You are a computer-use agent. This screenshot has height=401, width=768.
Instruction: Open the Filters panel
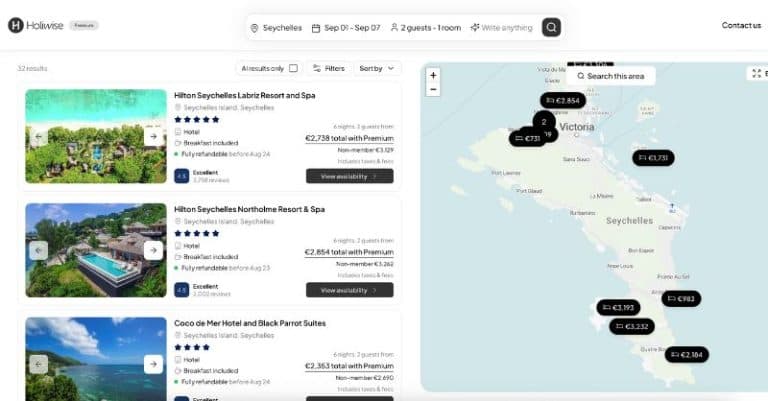tap(329, 69)
